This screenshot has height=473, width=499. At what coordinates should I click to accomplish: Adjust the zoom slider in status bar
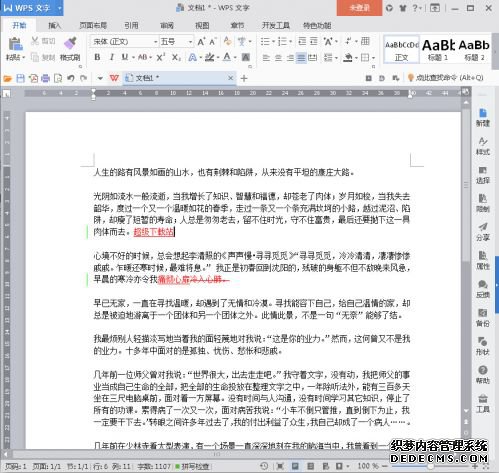[430, 466]
